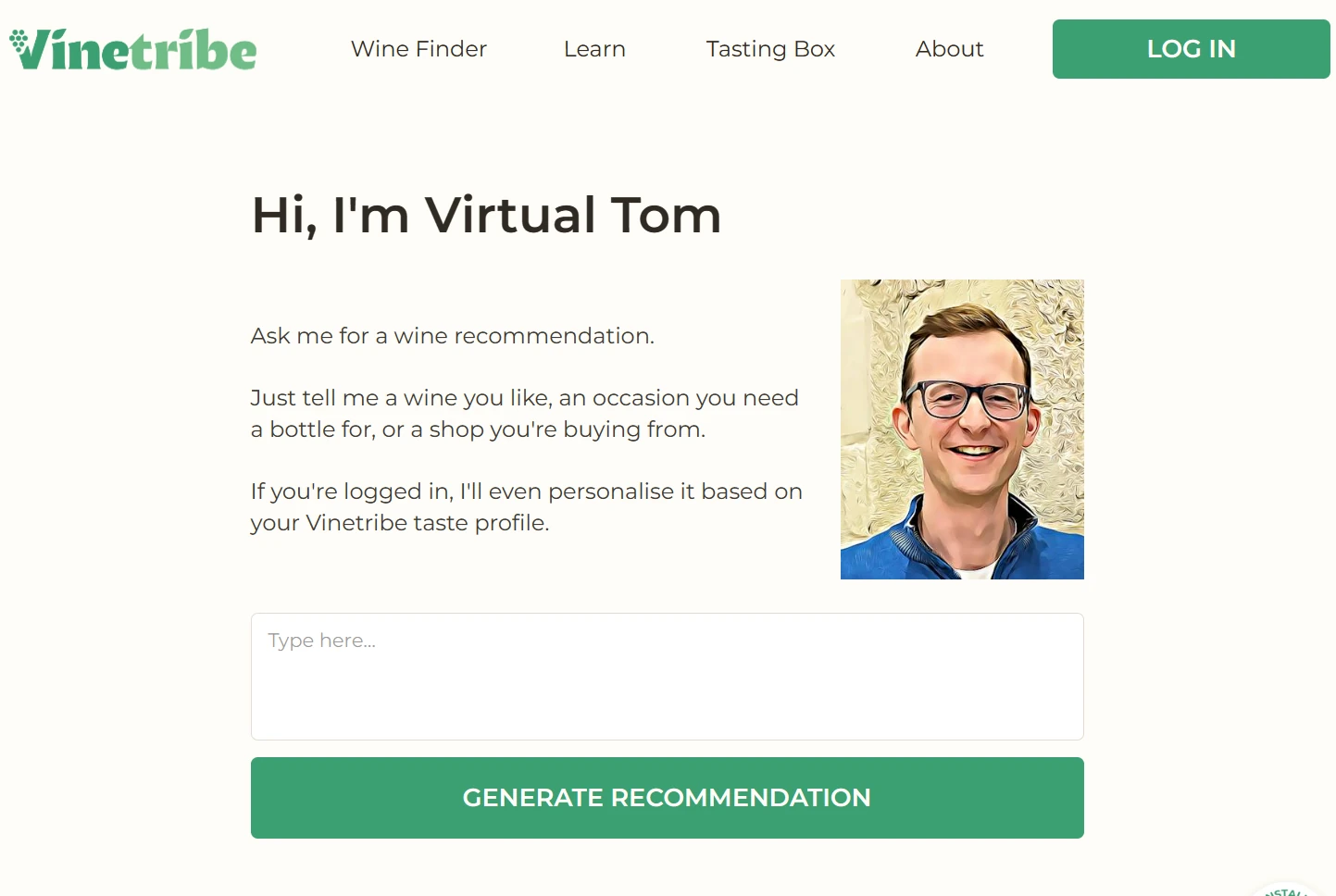Click 'Ask me for a wine recommendation.' text
1336x896 pixels.
point(453,336)
